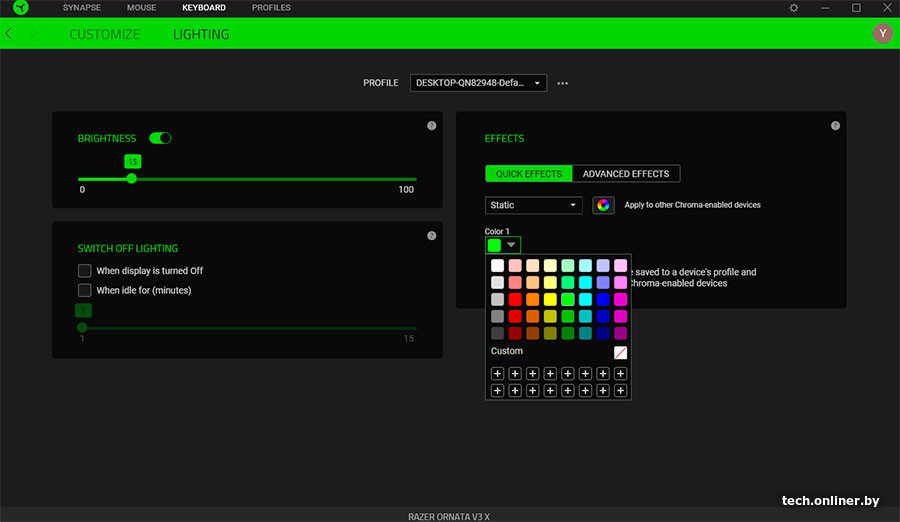This screenshot has height=522, width=900.
Task: Open settings gear in title bar
Action: click(794, 8)
